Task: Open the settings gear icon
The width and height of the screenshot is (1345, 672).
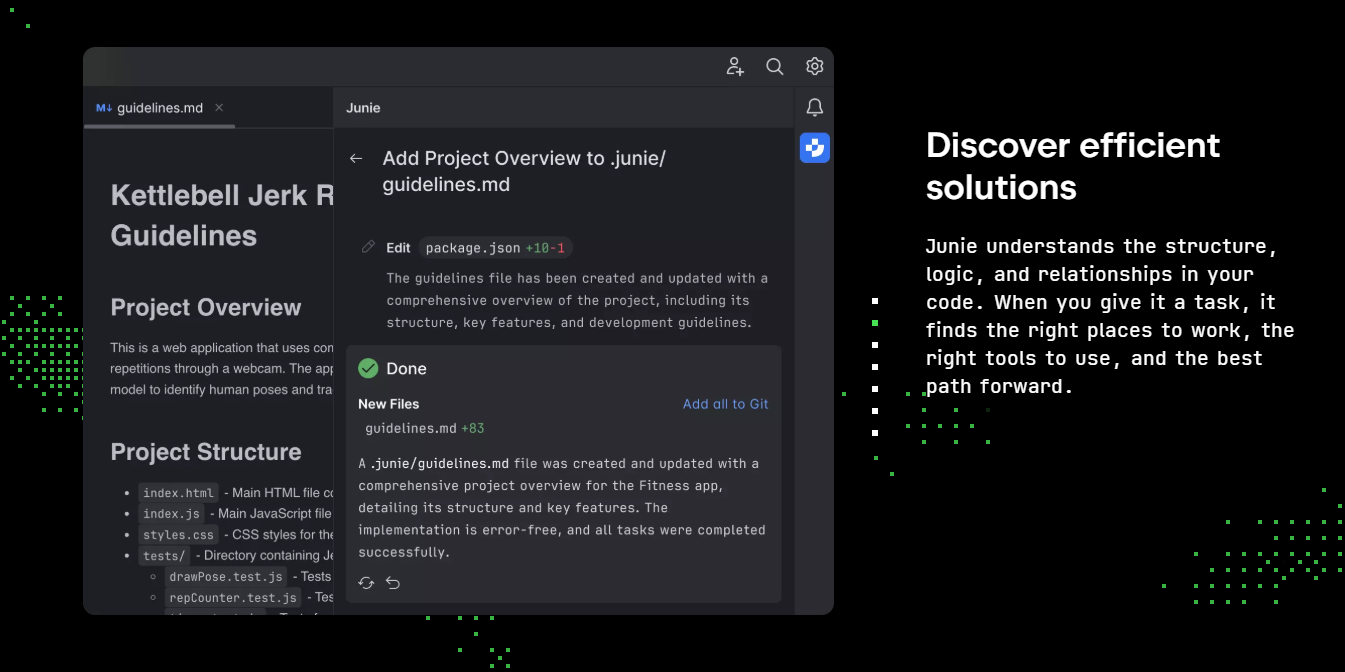Action: tap(815, 66)
